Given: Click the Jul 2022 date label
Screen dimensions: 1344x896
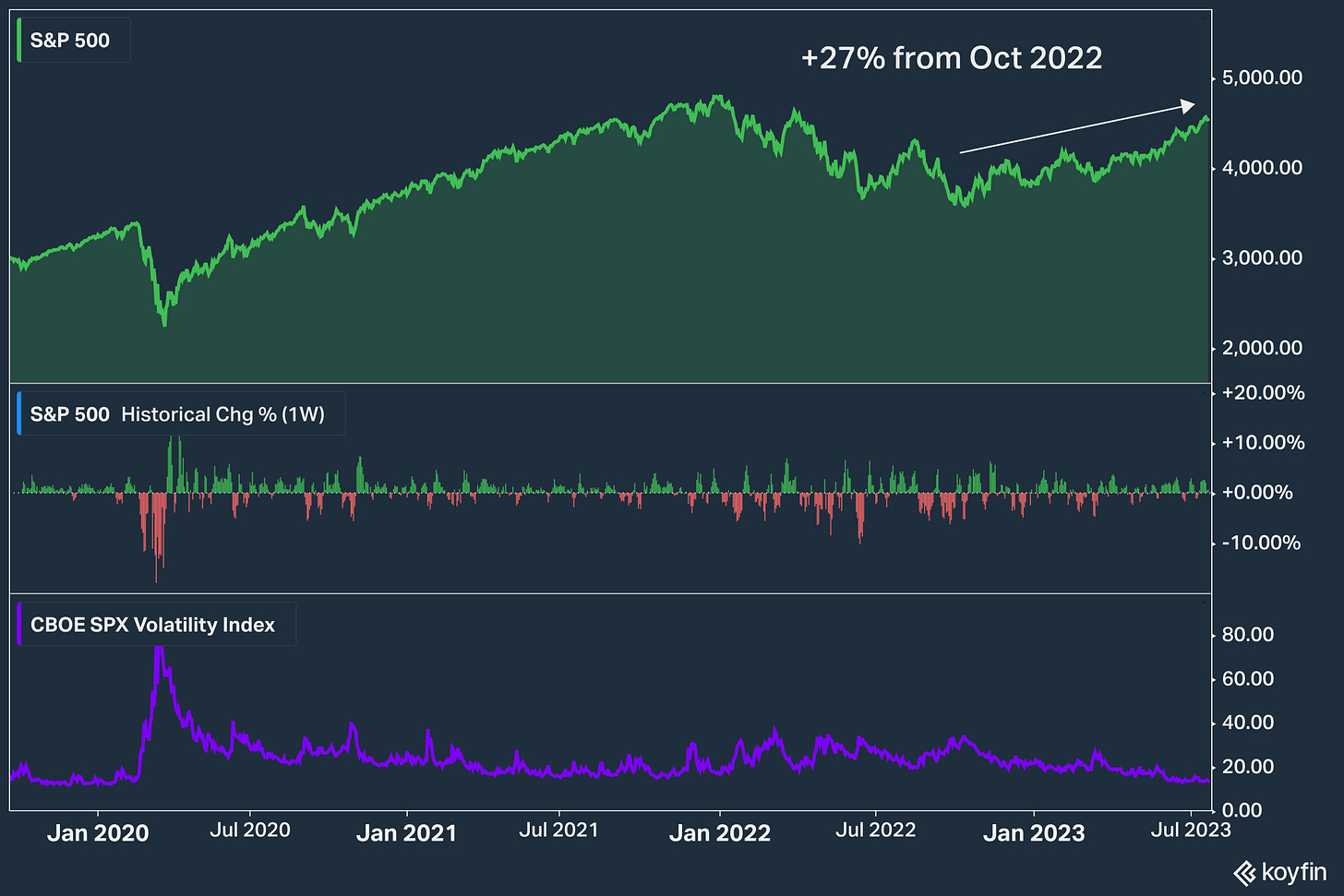Looking at the screenshot, I should pyautogui.click(x=876, y=830).
